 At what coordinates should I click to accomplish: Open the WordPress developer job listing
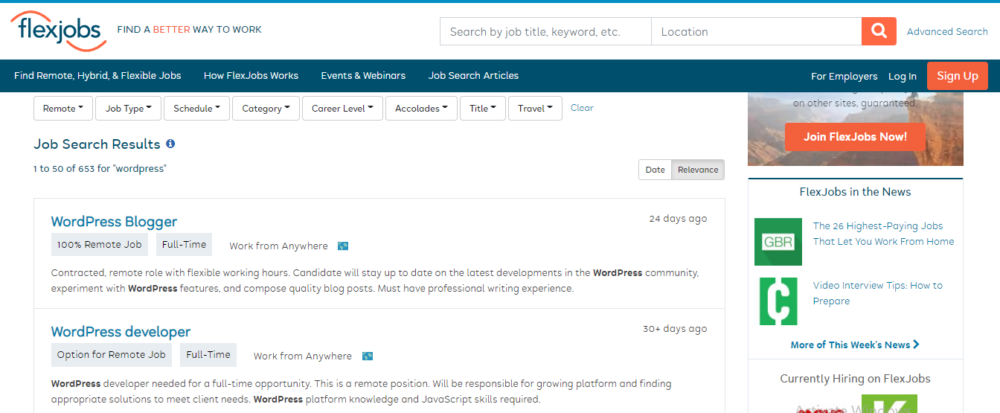[121, 331]
